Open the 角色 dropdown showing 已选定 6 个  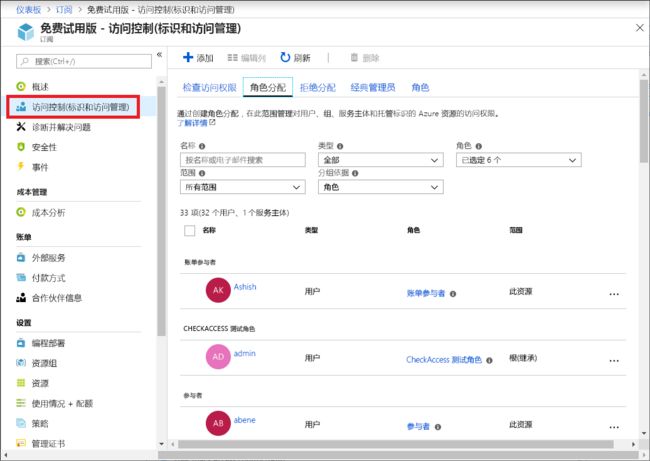click(519, 160)
